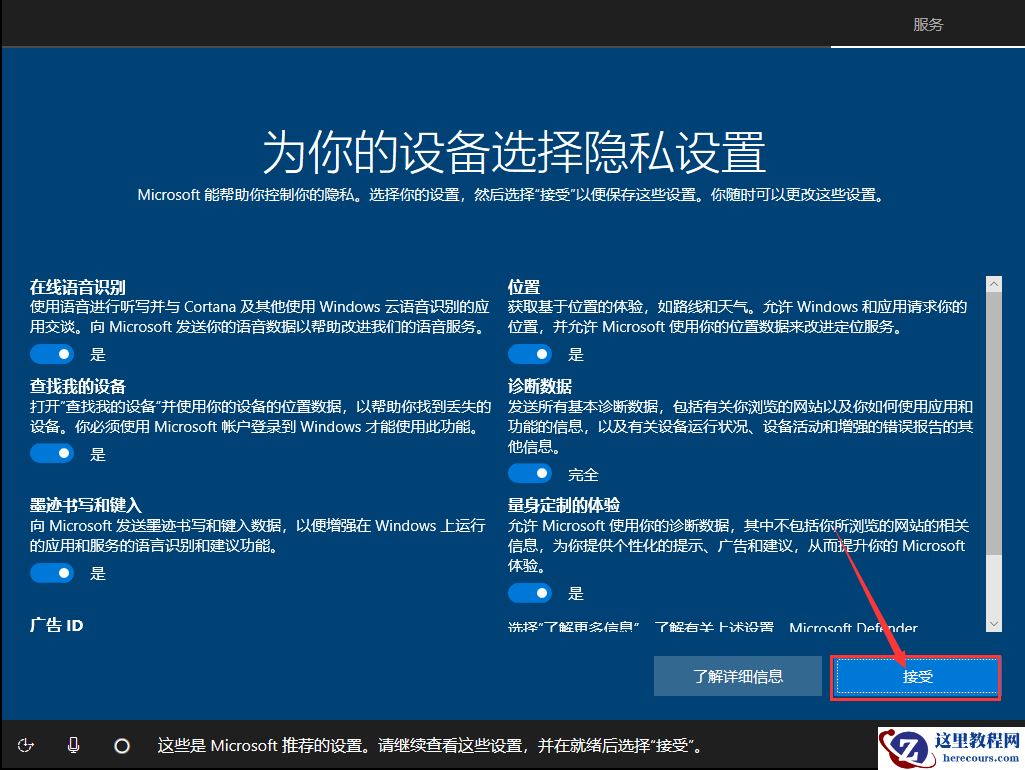Image resolution: width=1025 pixels, height=770 pixels.
Task: Click the 诊断数据 section title
Action: 542,386
